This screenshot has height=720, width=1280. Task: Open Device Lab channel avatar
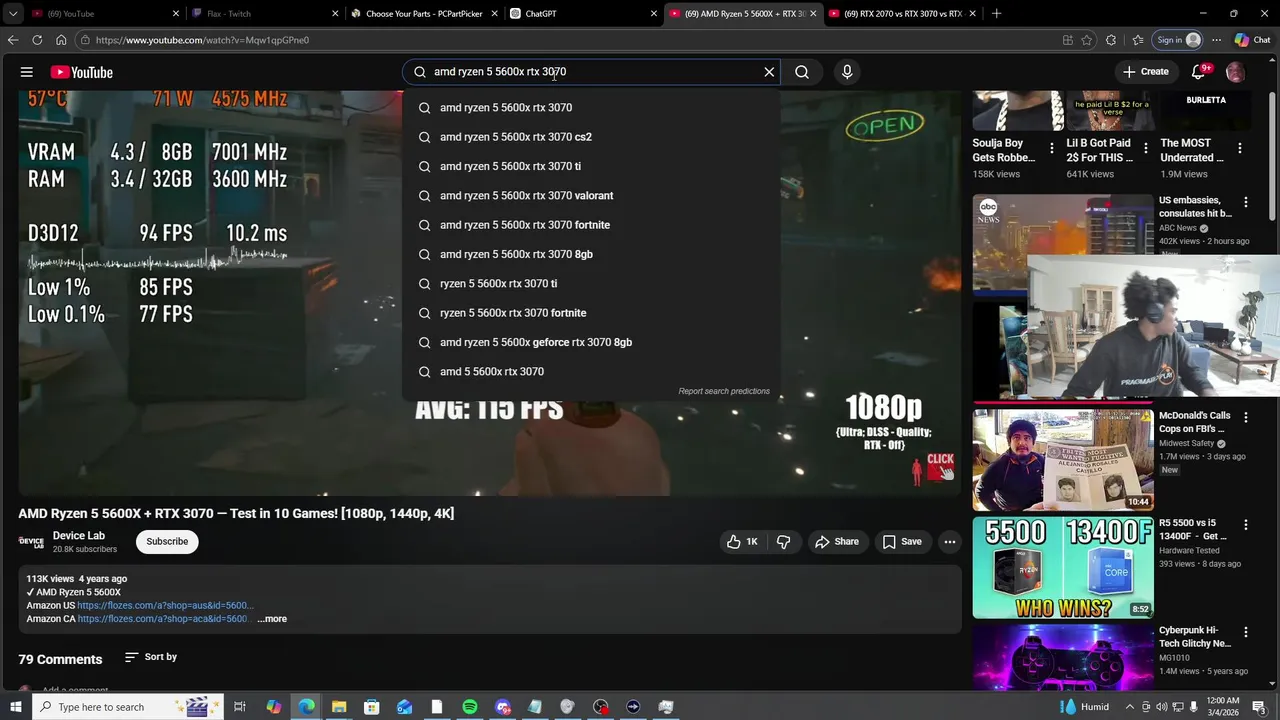coord(31,541)
